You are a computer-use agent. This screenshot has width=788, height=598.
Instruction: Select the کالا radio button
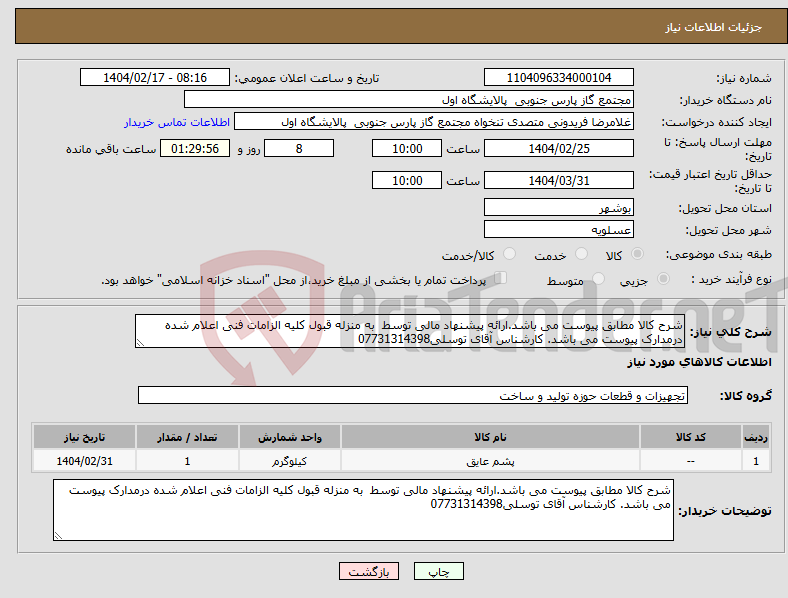[637, 254]
